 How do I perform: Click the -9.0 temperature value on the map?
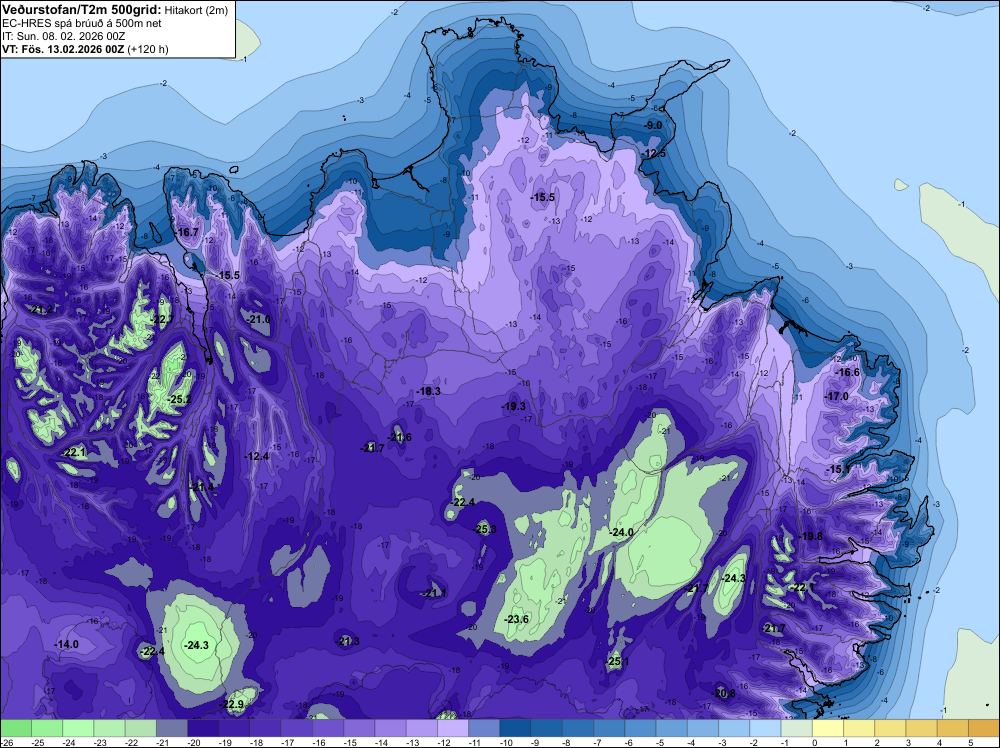654,126
